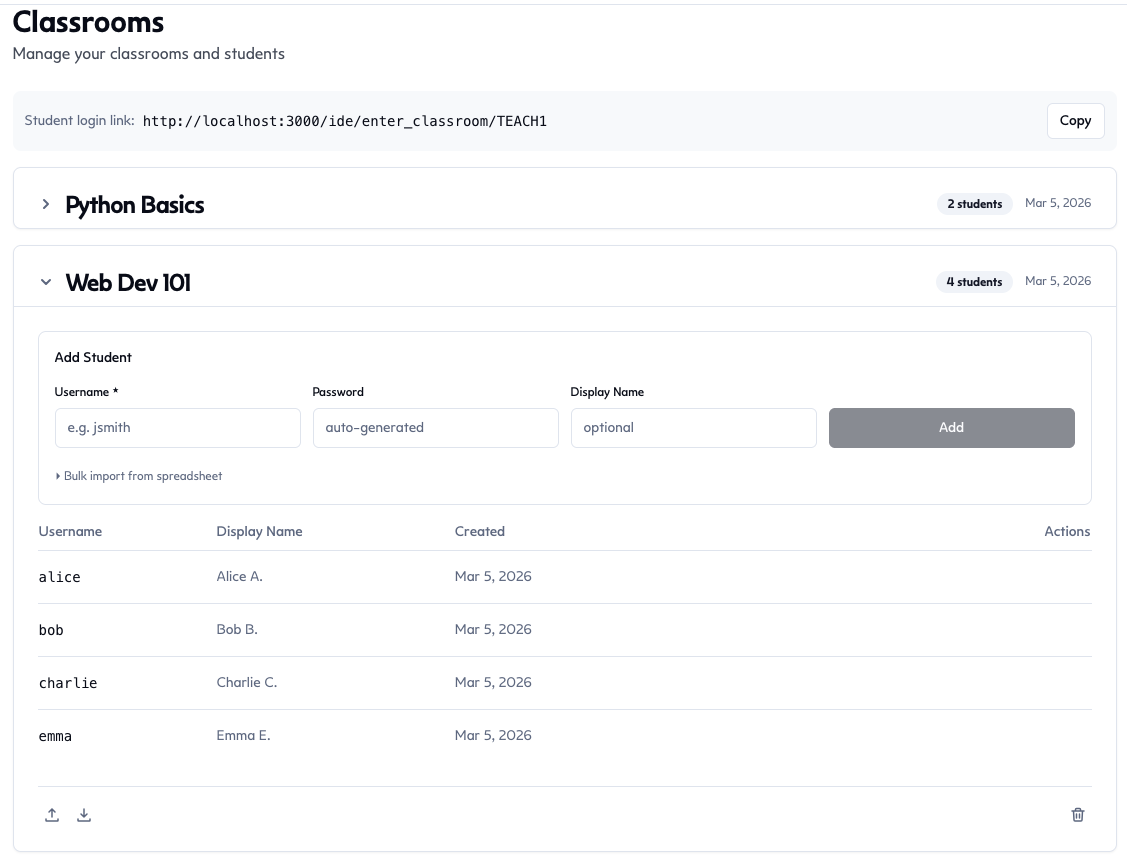Expand Bulk import from spreadsheet
Screen dimensions: 1127x860
(x=139, y=476)
